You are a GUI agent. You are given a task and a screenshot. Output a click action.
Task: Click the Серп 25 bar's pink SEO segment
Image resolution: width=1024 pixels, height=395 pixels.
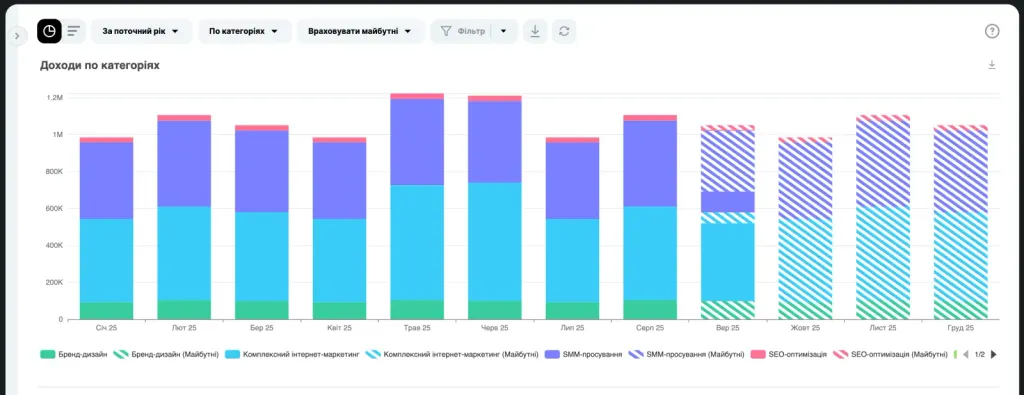(650, 118)
